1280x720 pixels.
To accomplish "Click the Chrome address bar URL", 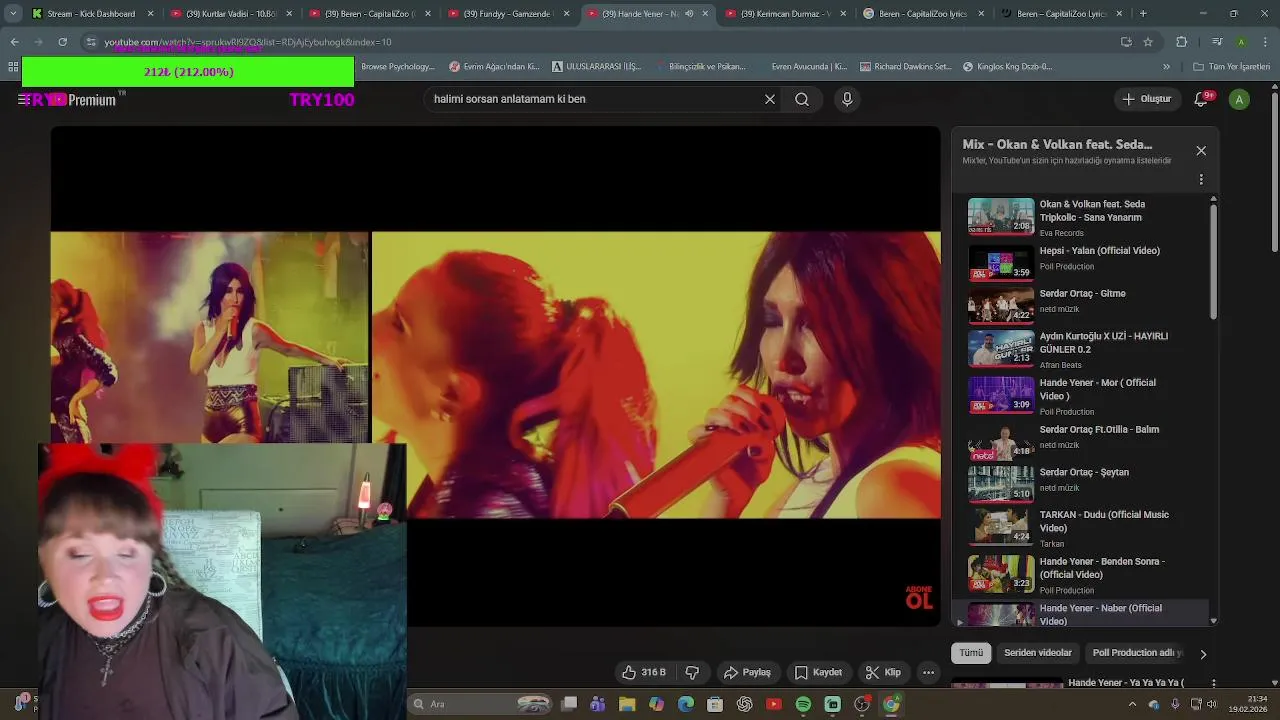I will click(x=248, y=42).
